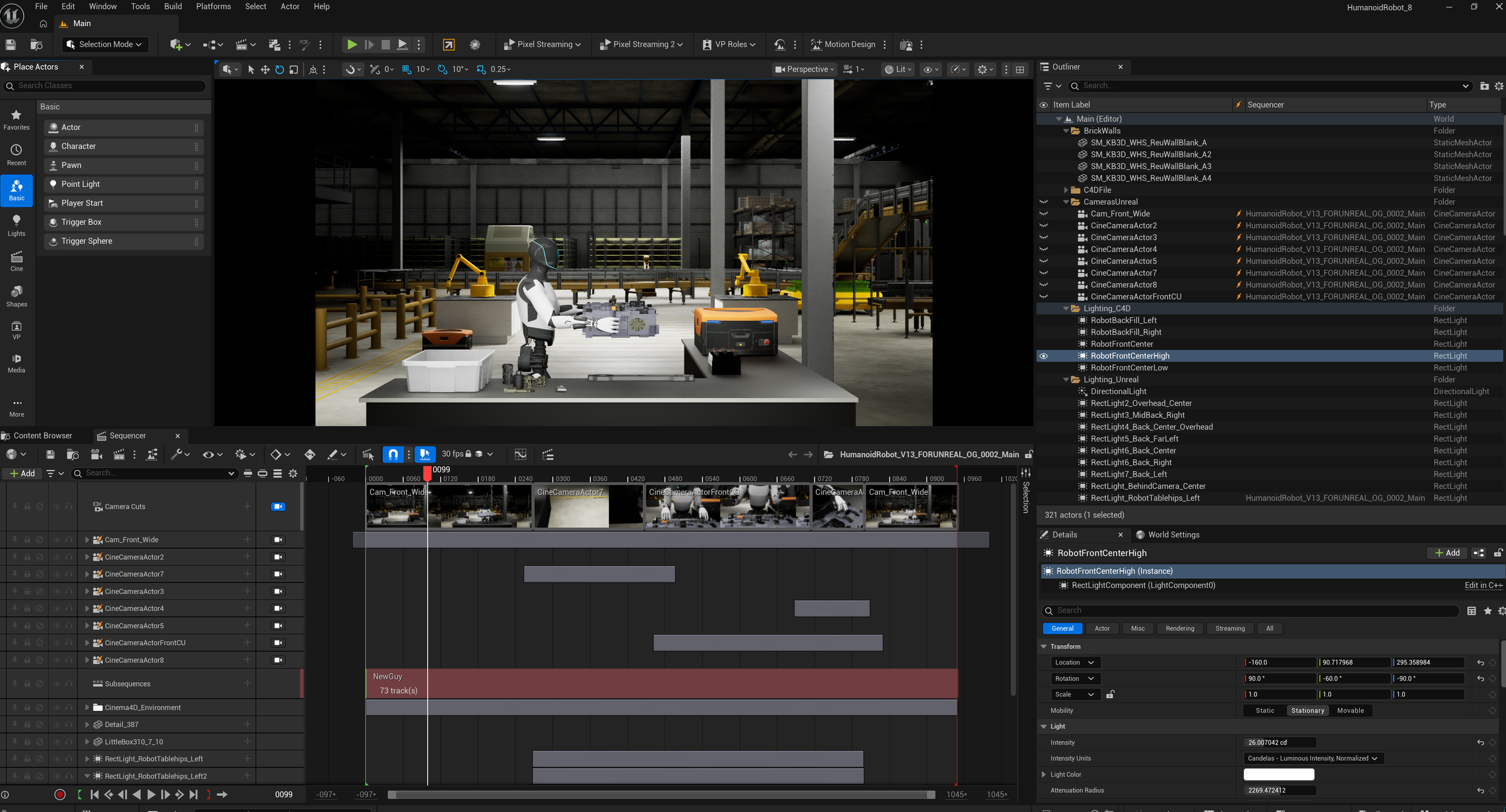The height and width of the screenshot is (812, 1506).
Task: Play the sequence forward in Sequencer
Action: pos(151,795)
